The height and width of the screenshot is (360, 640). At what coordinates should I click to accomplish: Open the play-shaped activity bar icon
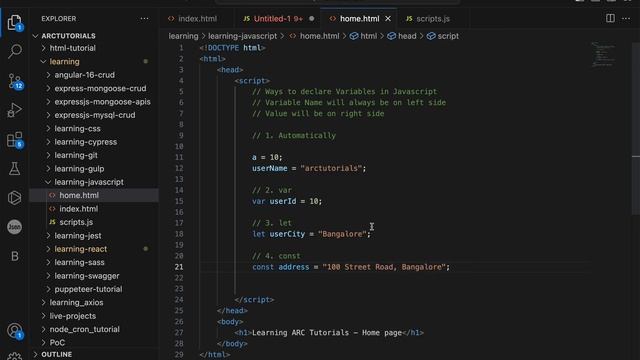tap(14, 198)
